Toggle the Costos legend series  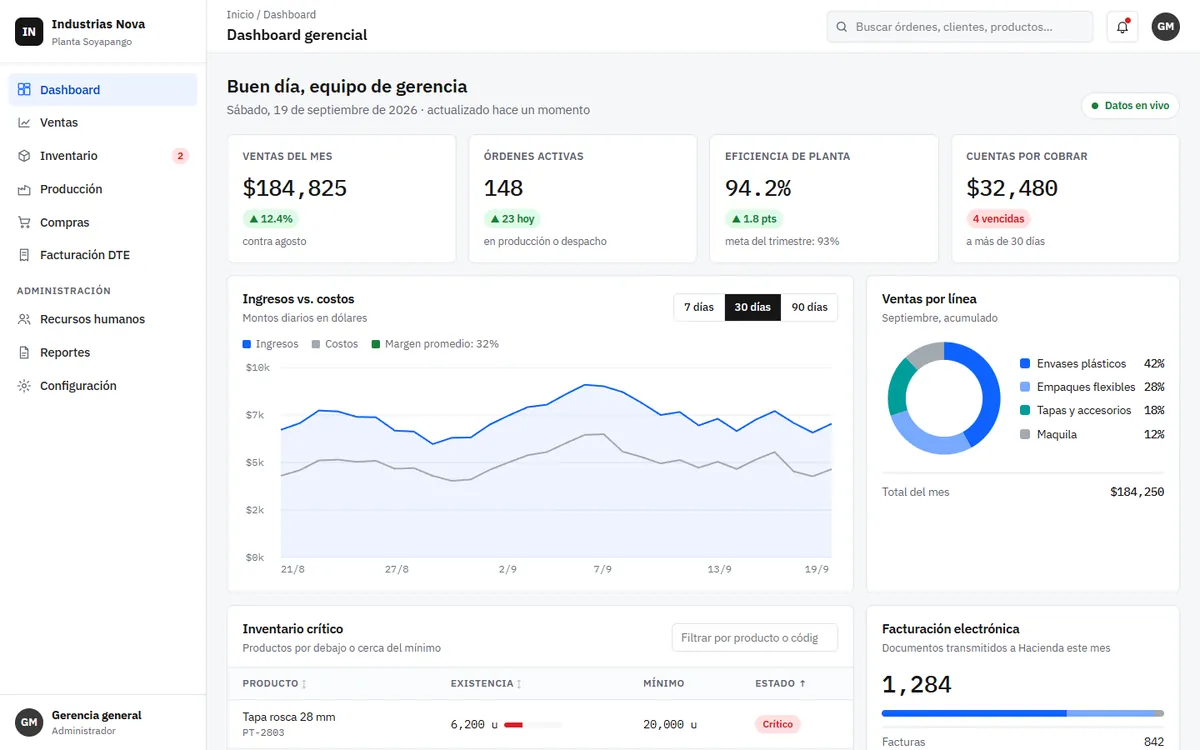[335, 344]
